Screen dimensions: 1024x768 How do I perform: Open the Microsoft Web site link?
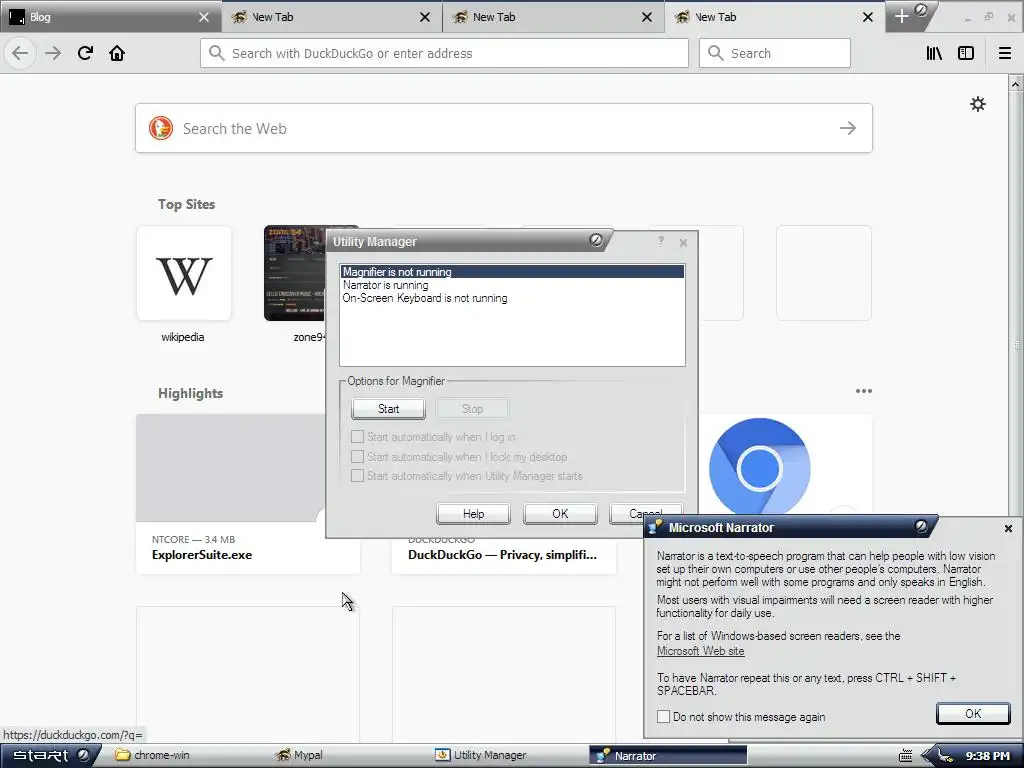pyautogui.click(x=700, y=651)
